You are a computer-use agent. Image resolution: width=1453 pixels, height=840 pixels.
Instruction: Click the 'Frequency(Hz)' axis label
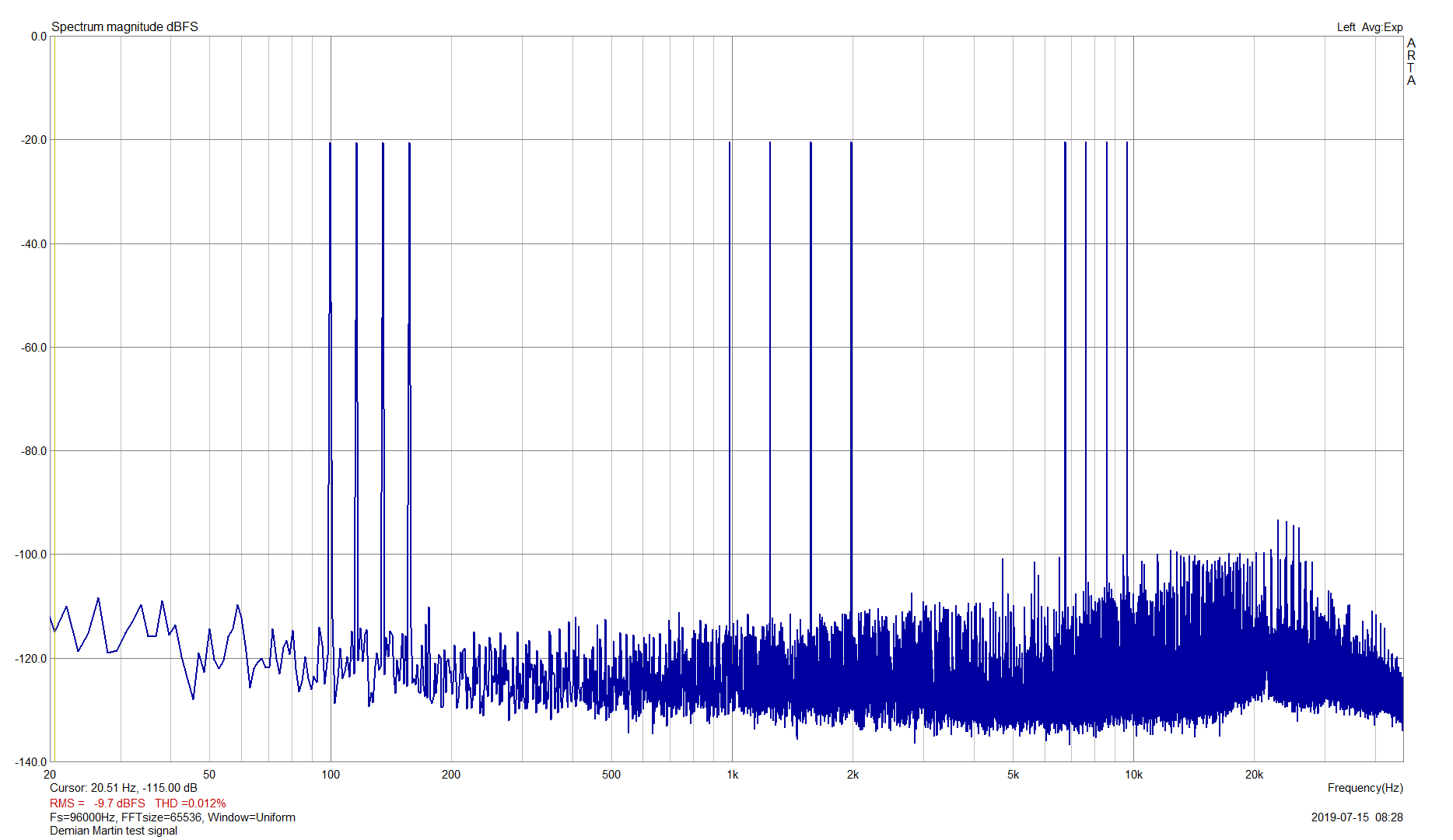(x=1365, y=788)
